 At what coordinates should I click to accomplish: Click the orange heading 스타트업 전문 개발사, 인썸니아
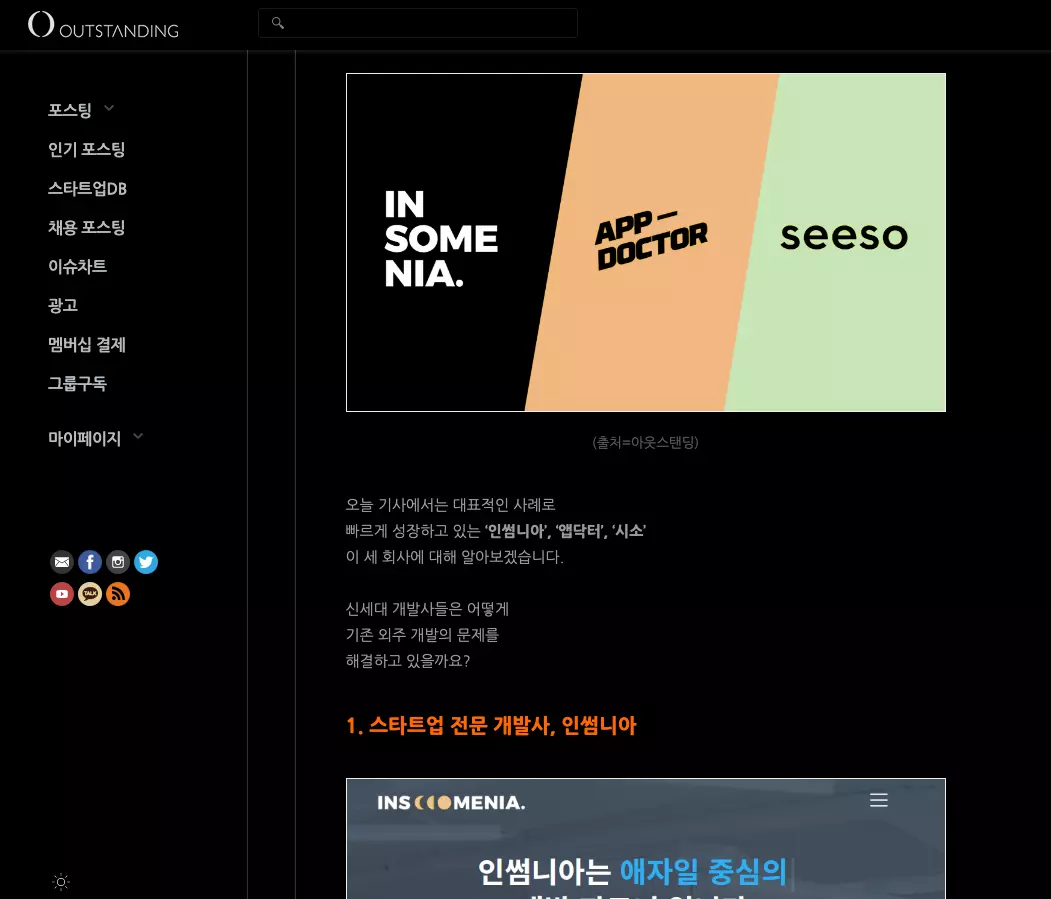tap(491, 725)
